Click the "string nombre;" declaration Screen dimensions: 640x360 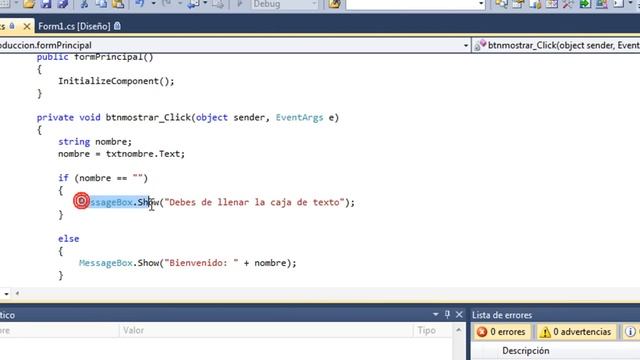[95, 142]
